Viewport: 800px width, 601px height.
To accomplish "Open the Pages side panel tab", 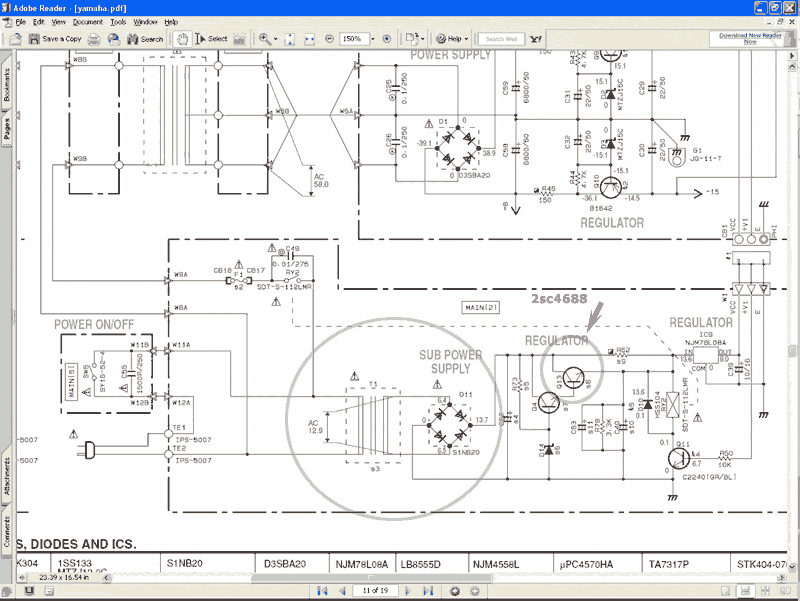I will pyautogui.click(x=7, y=130).
